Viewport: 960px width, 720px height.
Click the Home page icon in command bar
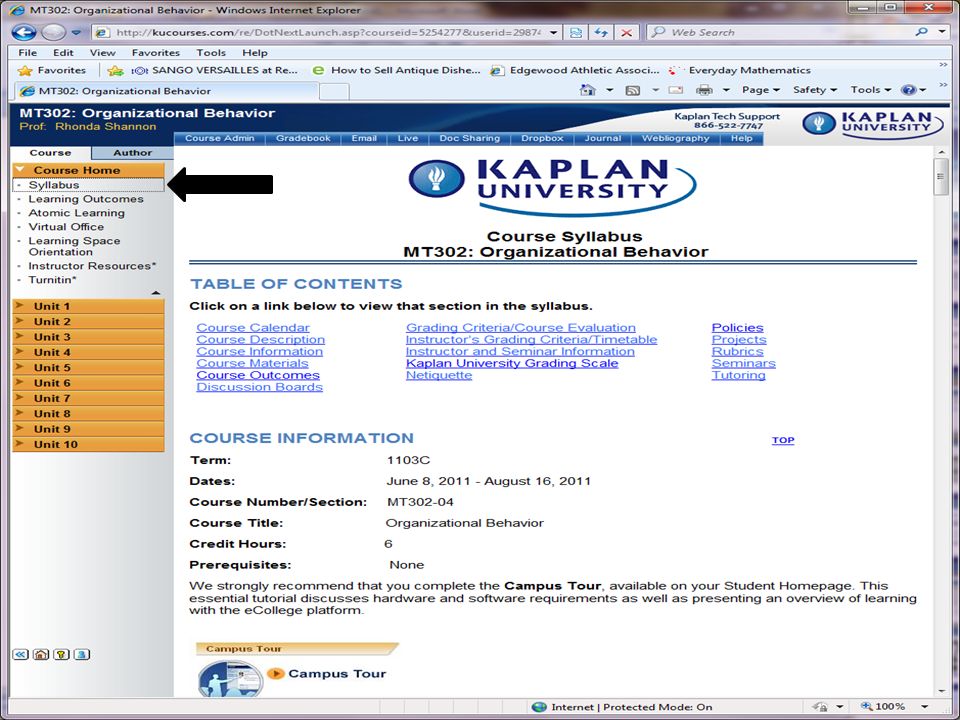[x=588, y=90]
